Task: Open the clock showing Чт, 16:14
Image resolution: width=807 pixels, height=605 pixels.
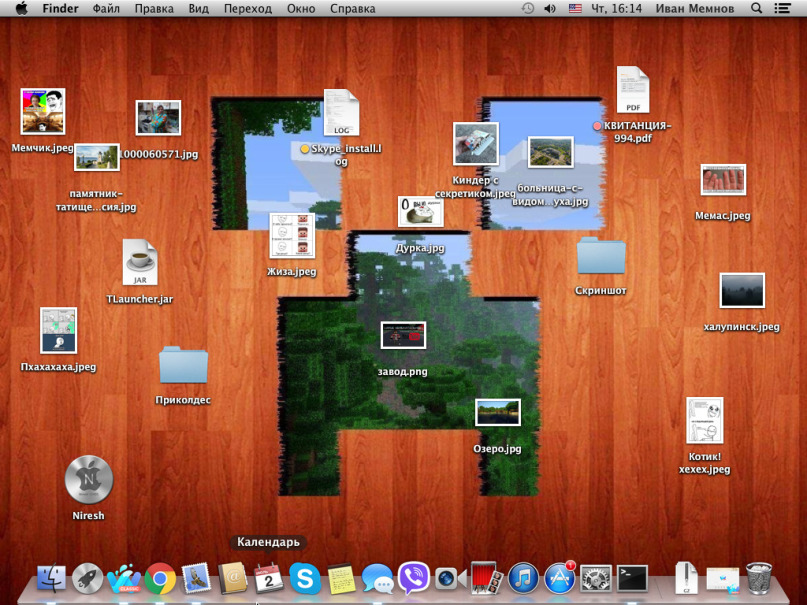Action: 616,8
